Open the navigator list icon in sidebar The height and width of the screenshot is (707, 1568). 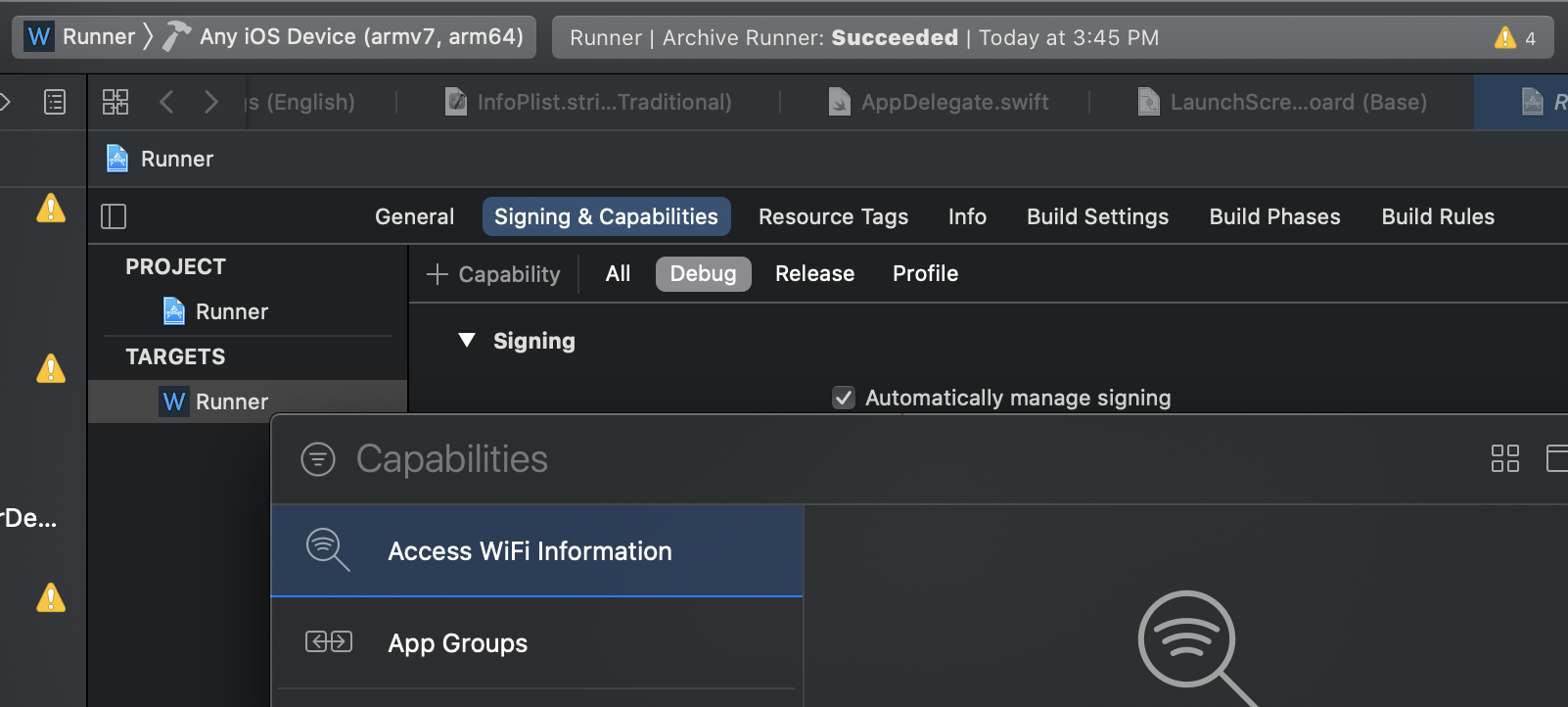(x=55, y=102)
